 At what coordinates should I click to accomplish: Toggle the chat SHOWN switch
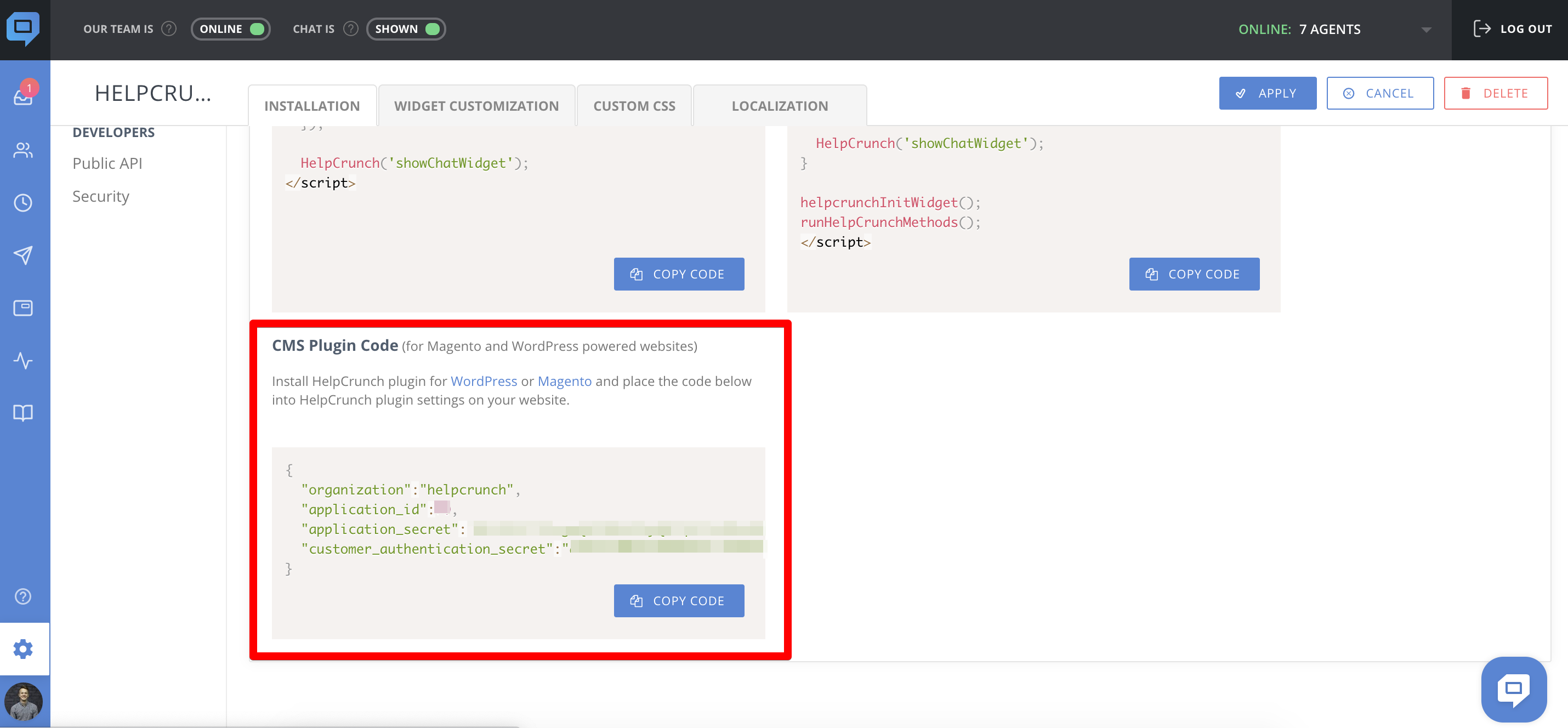tap(405, 29)
